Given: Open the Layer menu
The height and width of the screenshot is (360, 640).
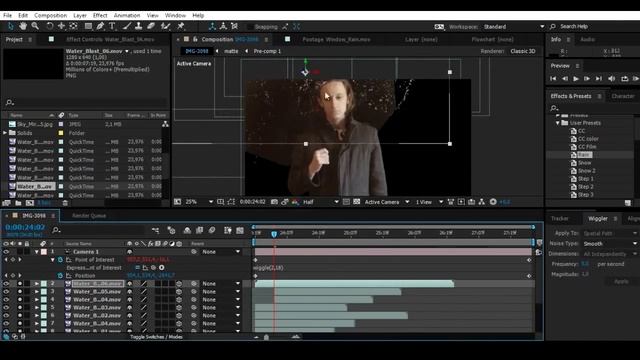Looking at the screenshot, I should point(80,15).
